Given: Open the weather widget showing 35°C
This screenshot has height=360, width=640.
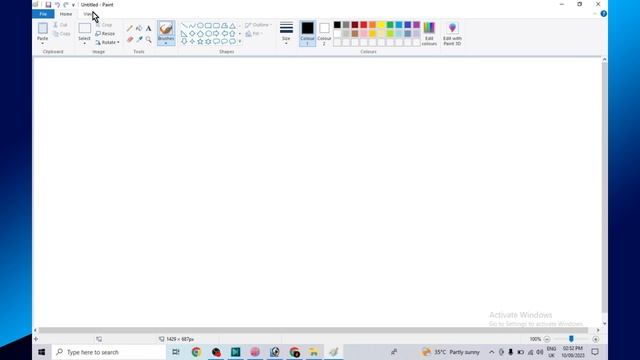Looking at the screenshot, I should pos(451,352).
